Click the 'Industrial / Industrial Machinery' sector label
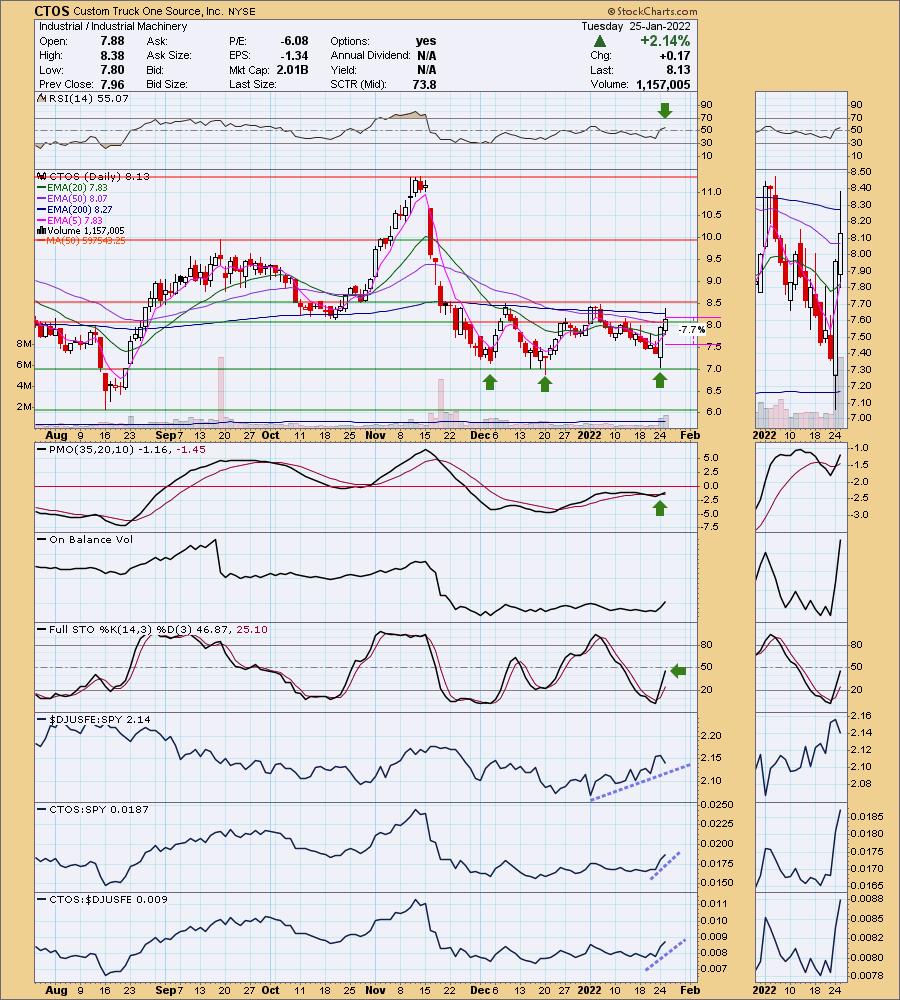 click(x=113, y=26)
